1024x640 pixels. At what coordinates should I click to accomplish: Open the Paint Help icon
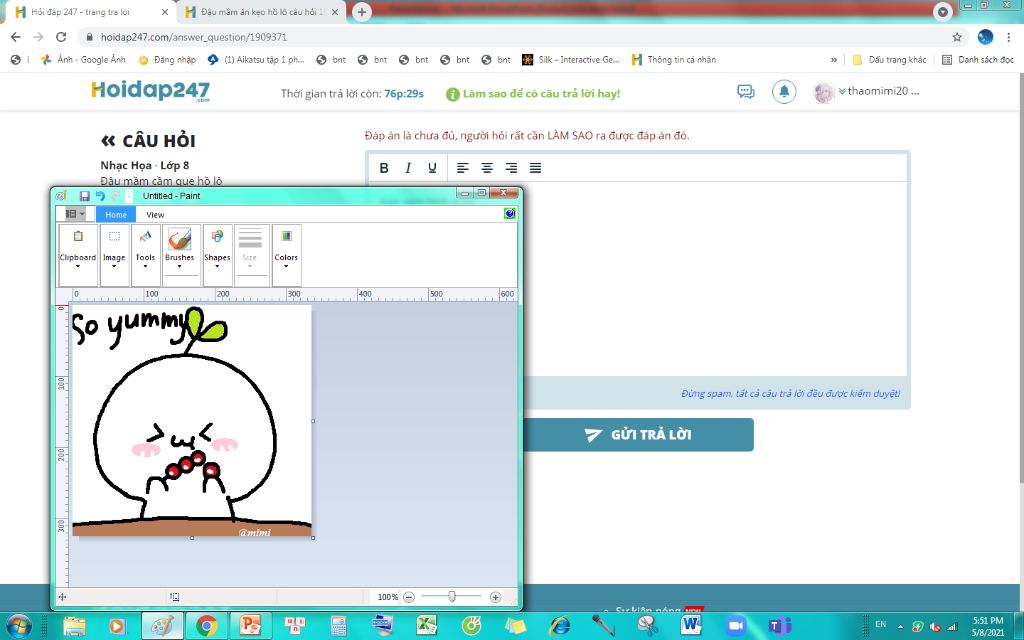510,214
